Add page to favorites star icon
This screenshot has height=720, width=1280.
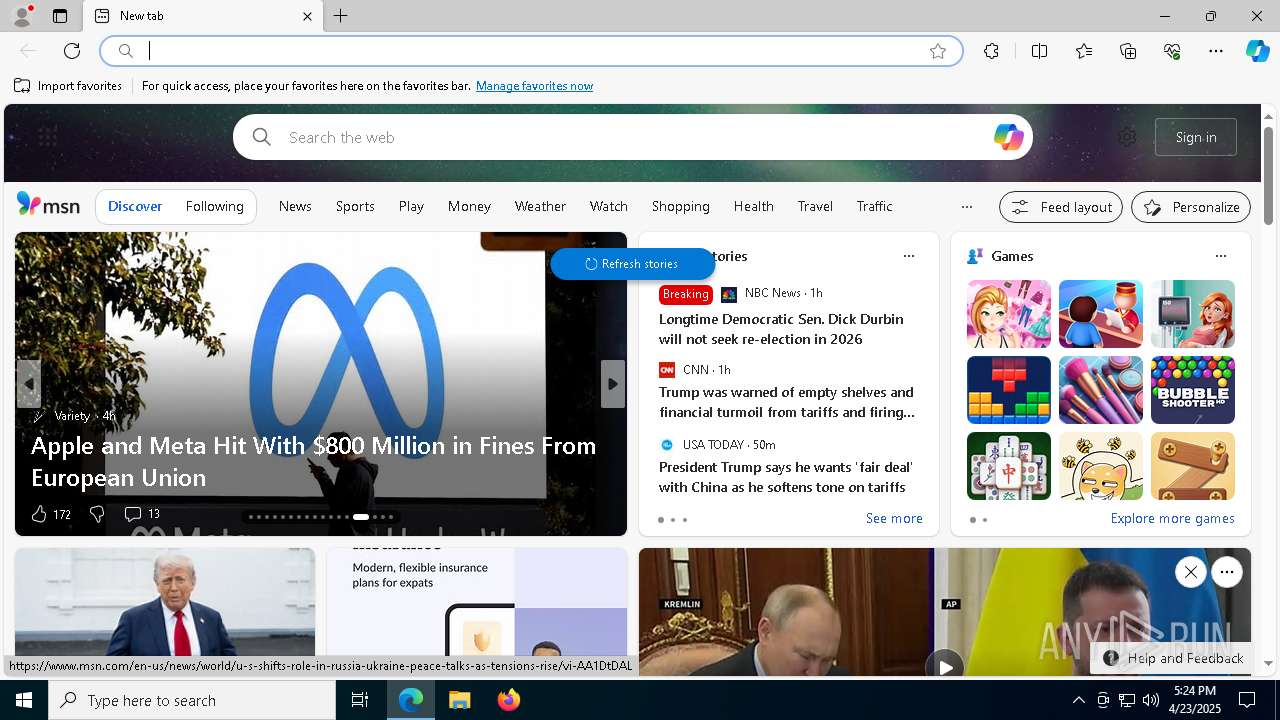pyautogui.click(x=938, y=51)
